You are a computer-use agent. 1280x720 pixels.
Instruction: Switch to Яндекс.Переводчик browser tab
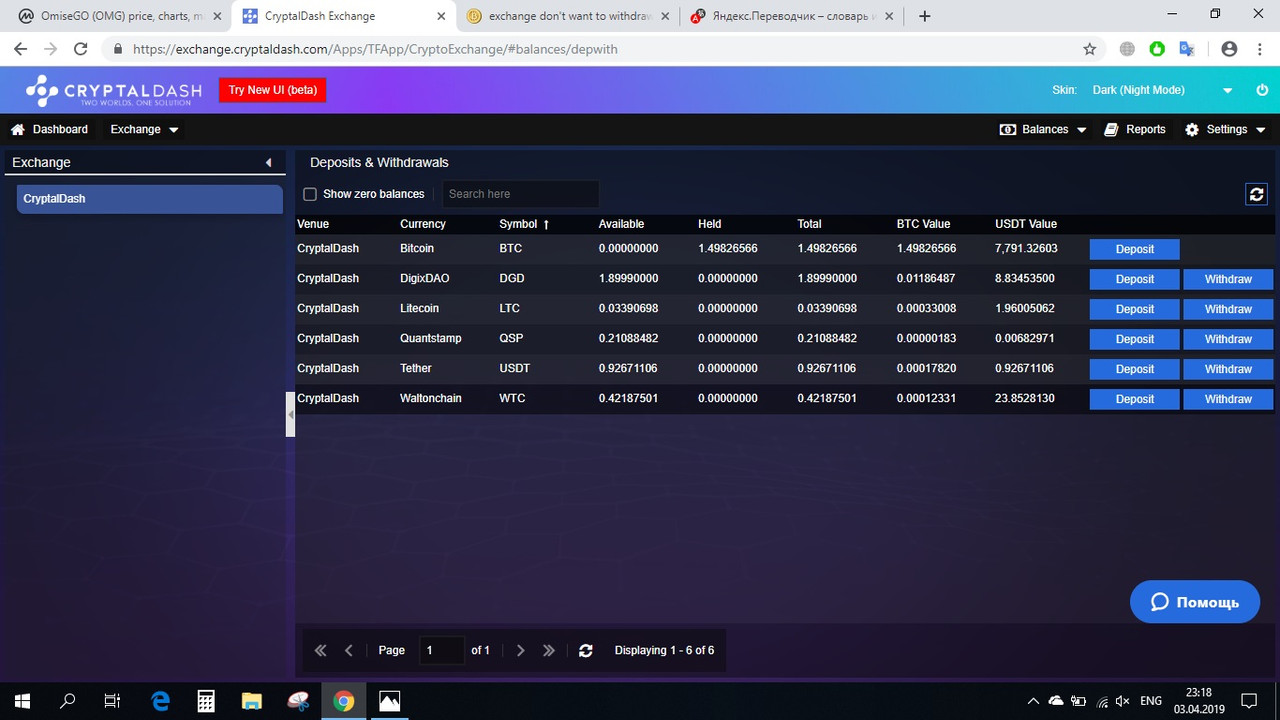793,16
